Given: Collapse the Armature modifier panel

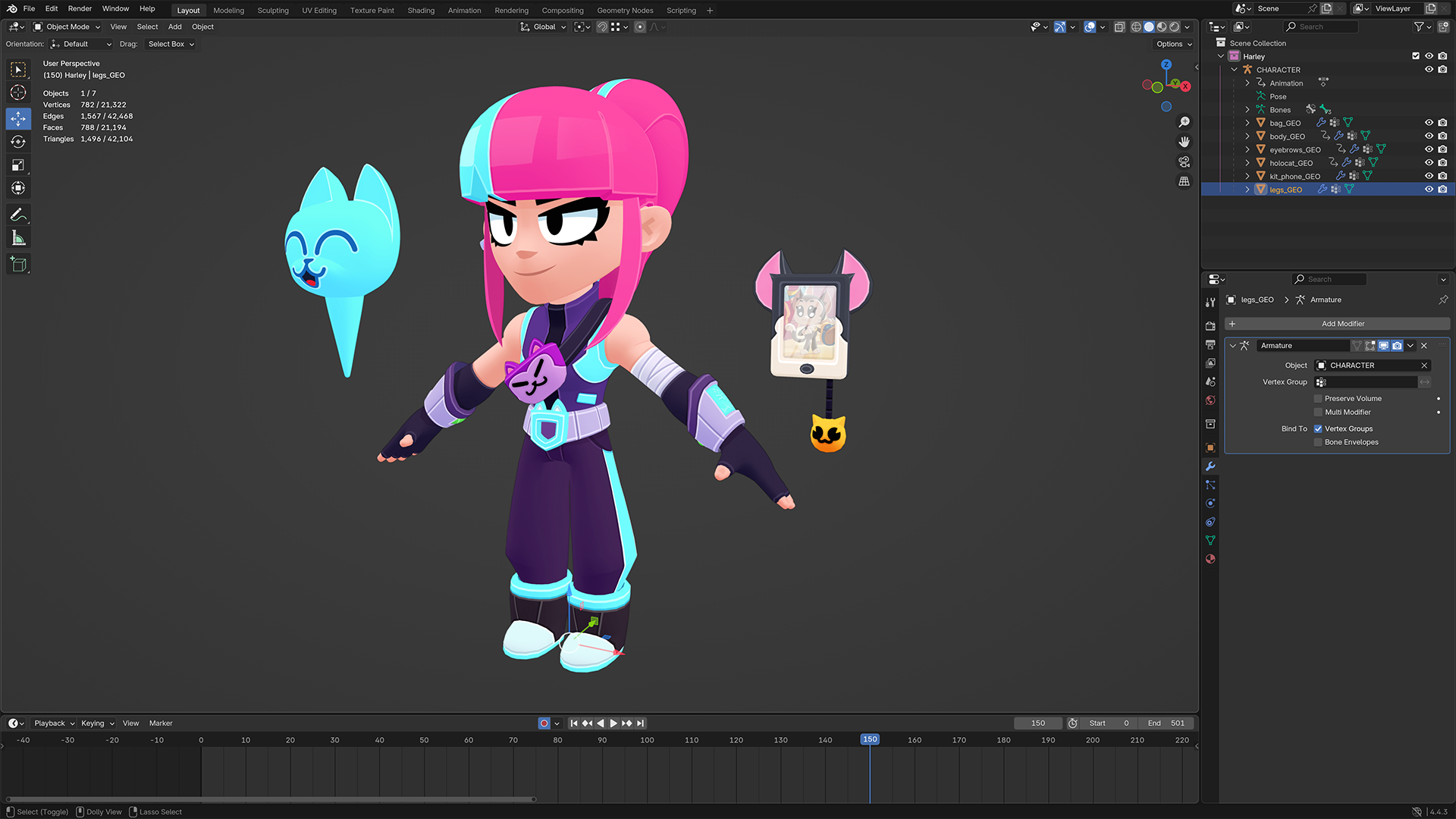Looking at the screenshot, I should (1232, 346).
